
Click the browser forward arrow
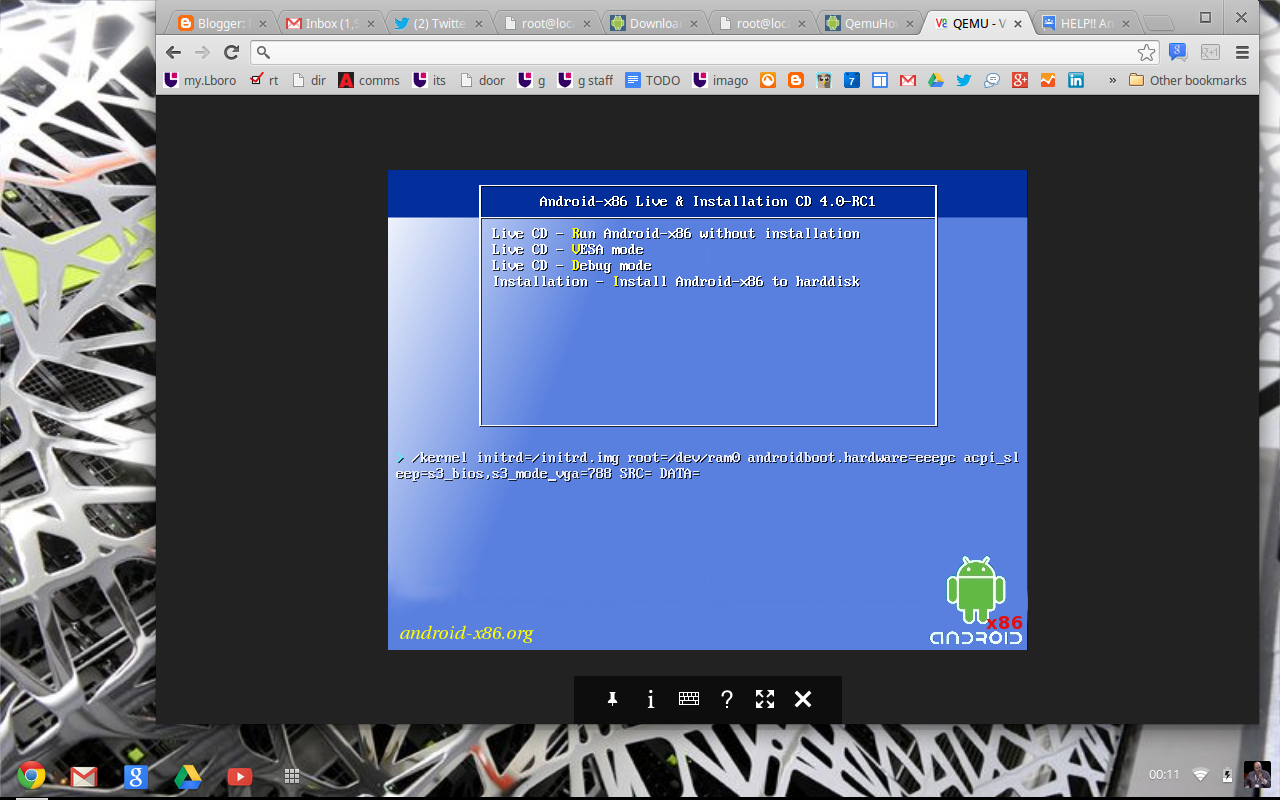coord(203,52)
